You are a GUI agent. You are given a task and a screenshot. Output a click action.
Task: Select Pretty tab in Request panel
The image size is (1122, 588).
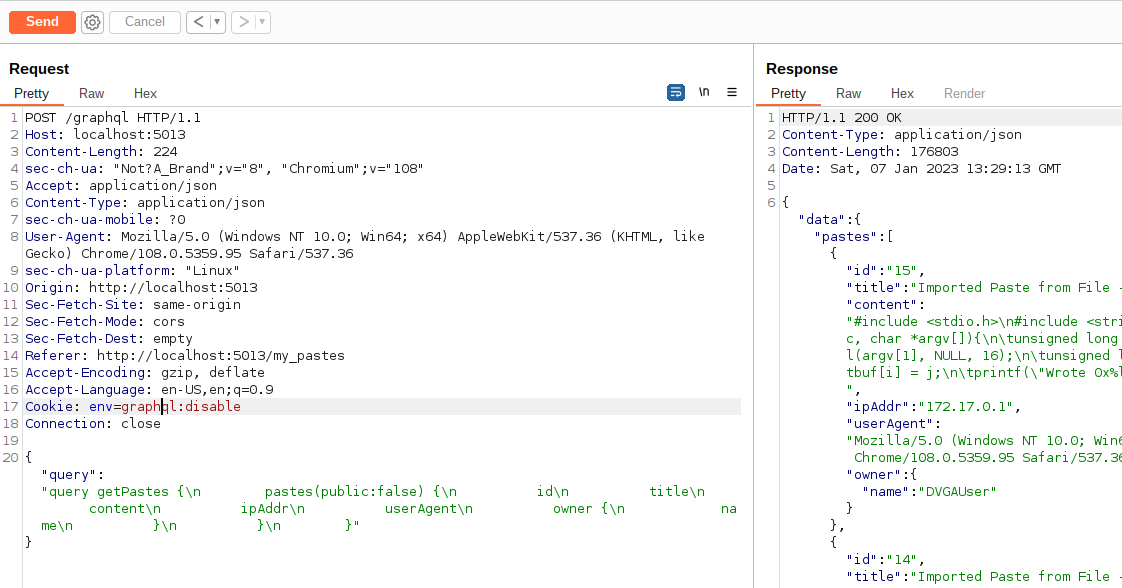[31, 93]
